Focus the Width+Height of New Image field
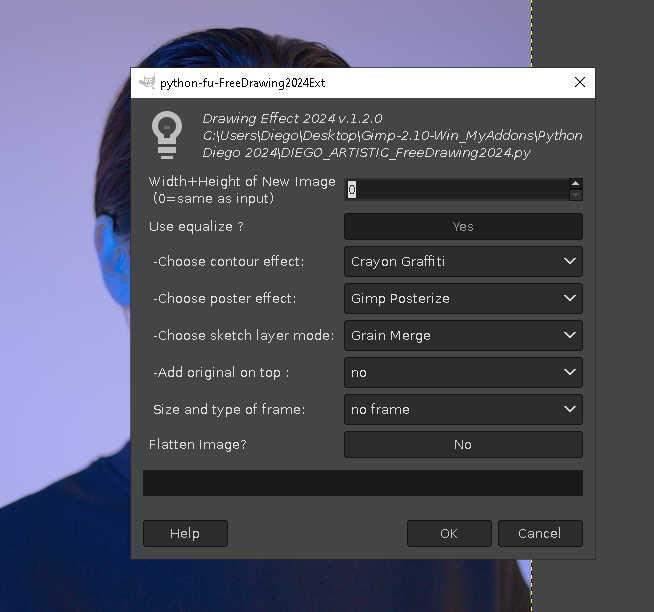This screenshot has width=654, height=612. tap(457, 189)
